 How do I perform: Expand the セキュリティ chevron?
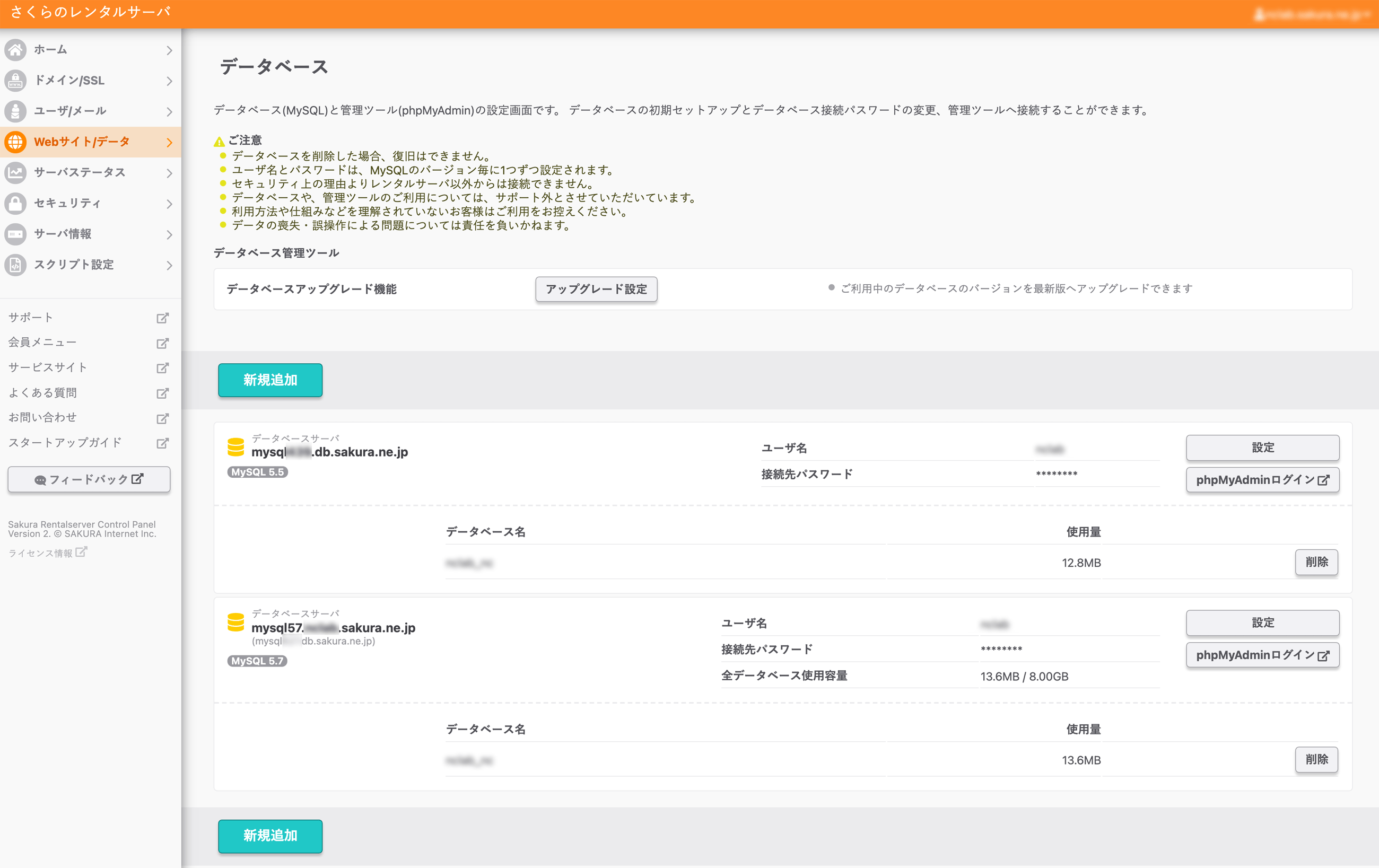coord(169,204)
